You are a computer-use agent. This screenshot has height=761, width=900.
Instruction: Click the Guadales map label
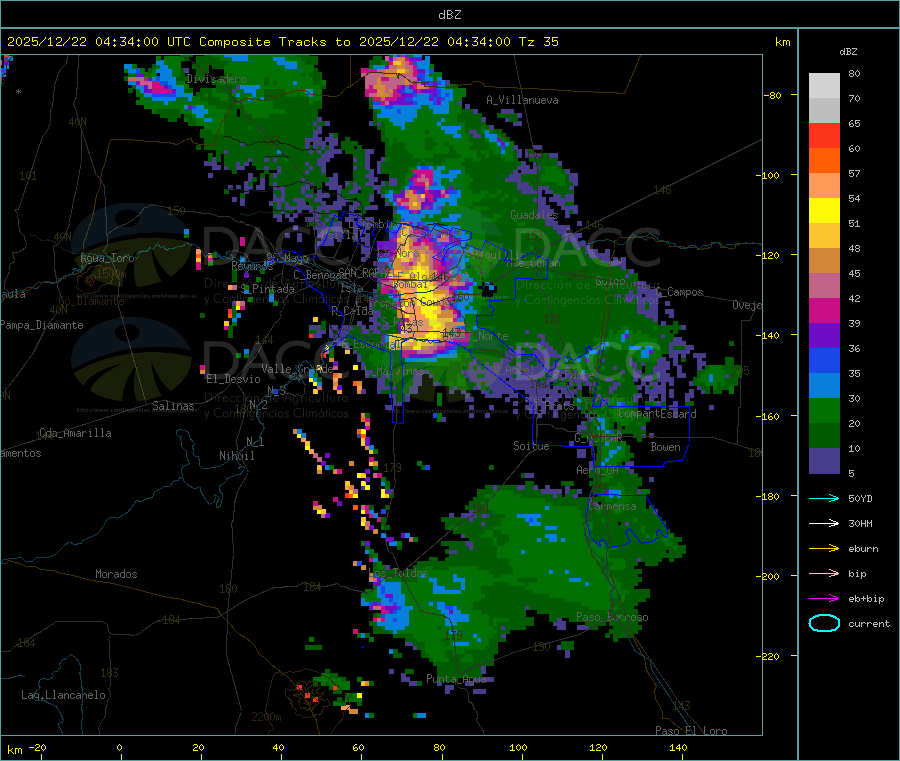pos(534,215)
